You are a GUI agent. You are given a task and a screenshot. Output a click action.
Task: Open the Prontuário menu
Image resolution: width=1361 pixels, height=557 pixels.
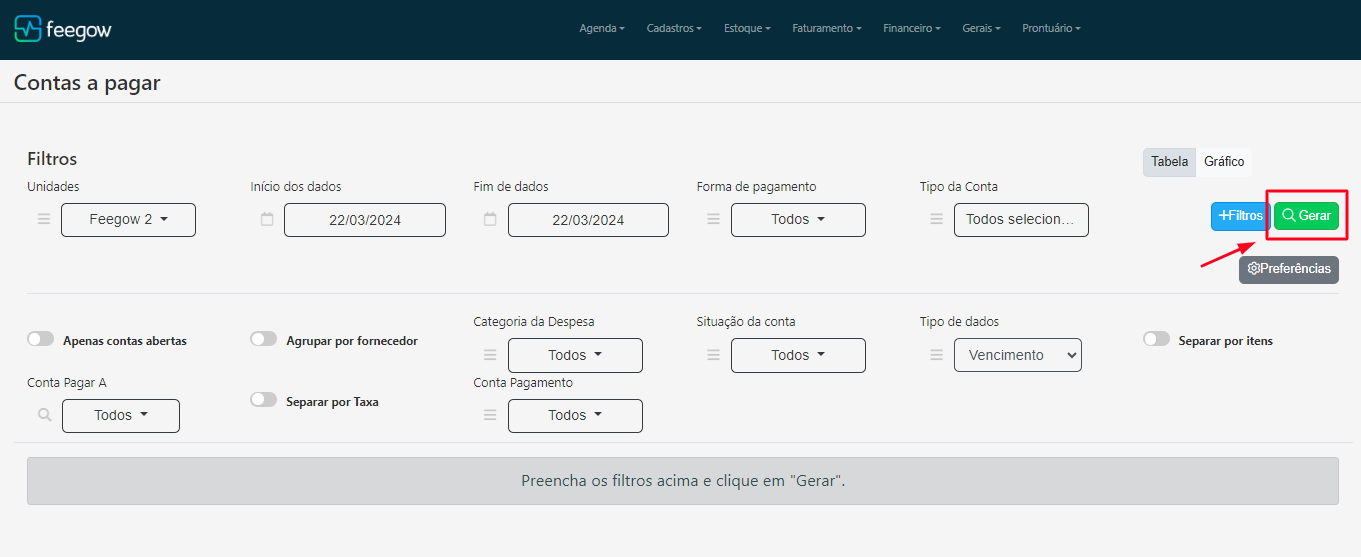(1051, 29)
